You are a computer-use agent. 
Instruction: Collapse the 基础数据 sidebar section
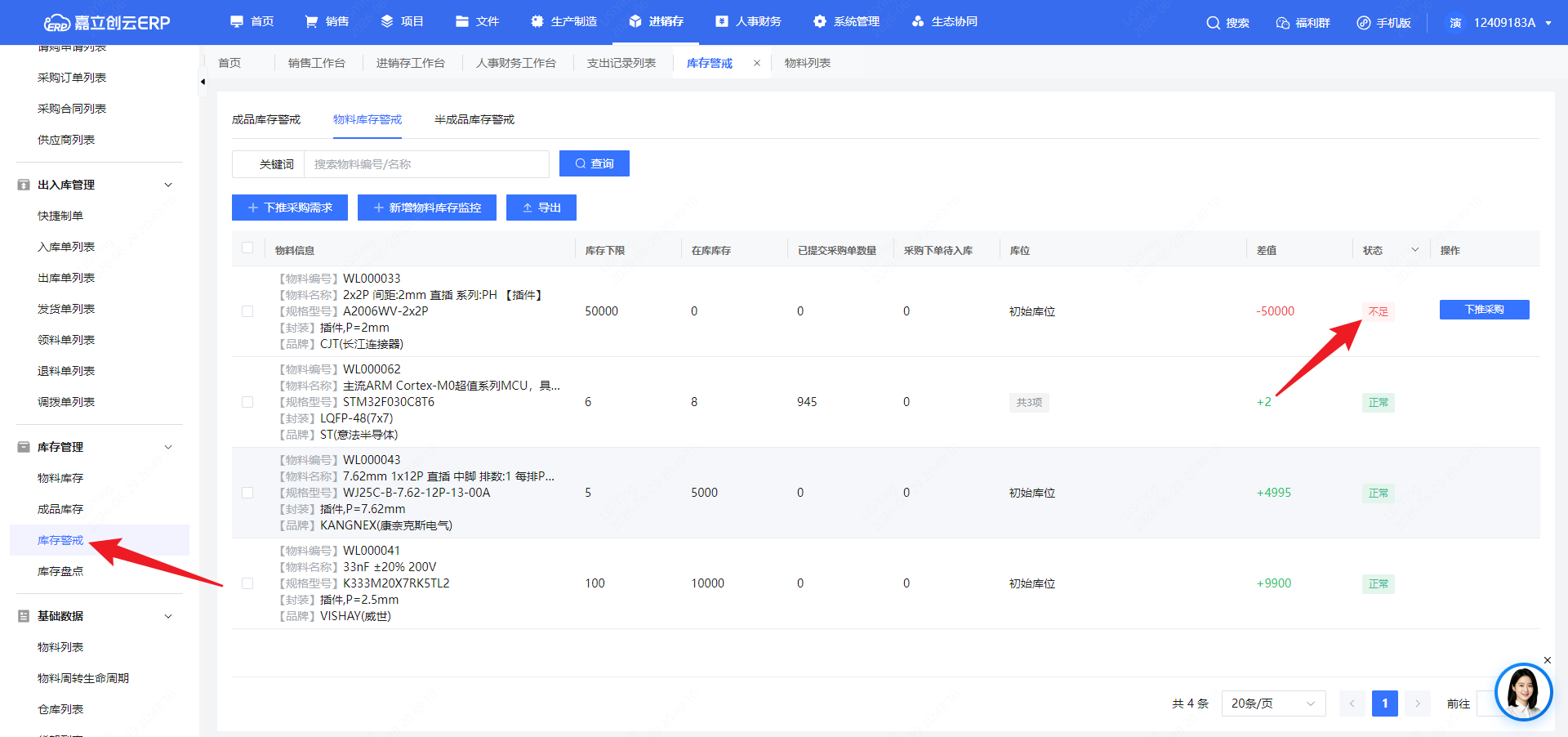tap(168, 616)
